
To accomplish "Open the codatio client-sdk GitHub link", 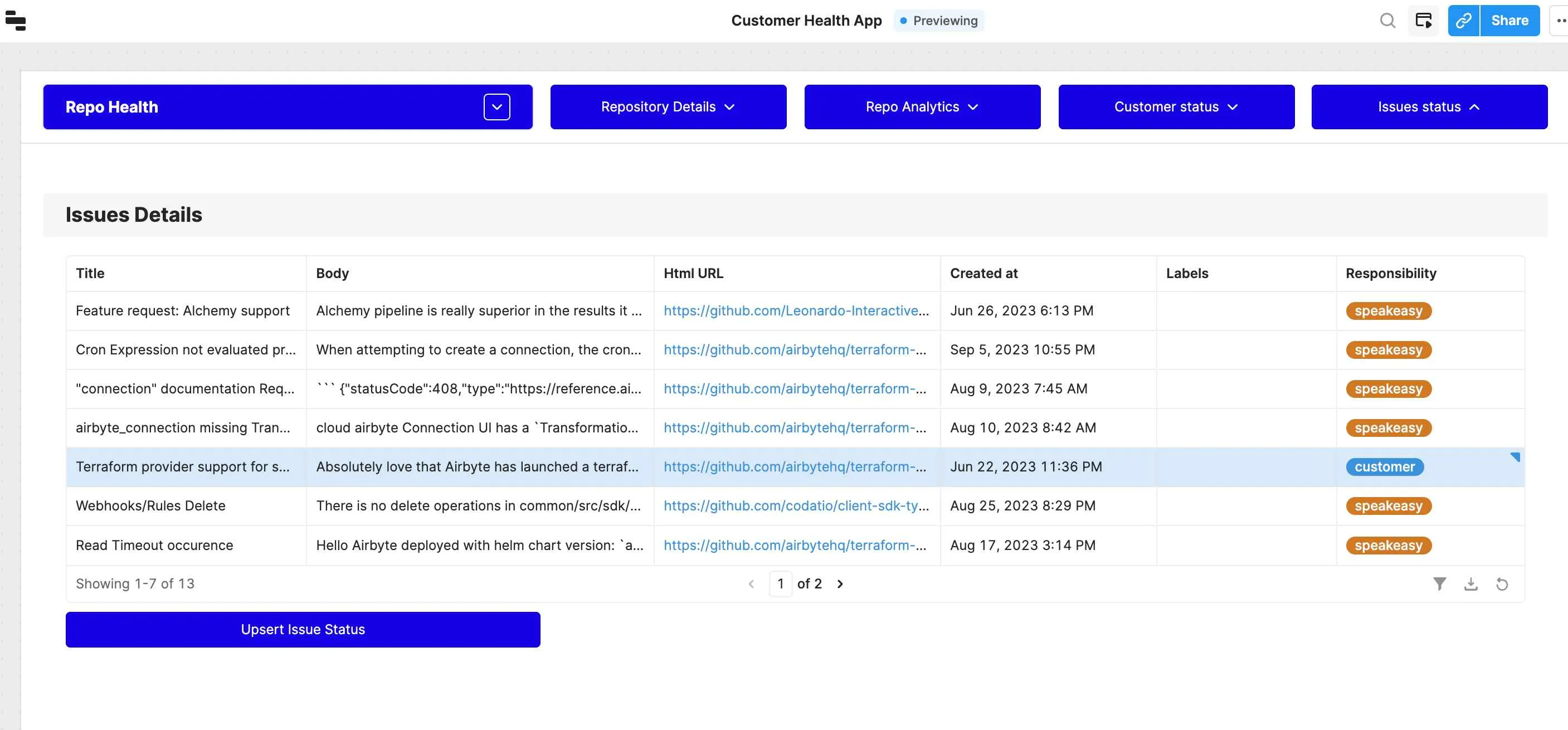I will (796, 505).
